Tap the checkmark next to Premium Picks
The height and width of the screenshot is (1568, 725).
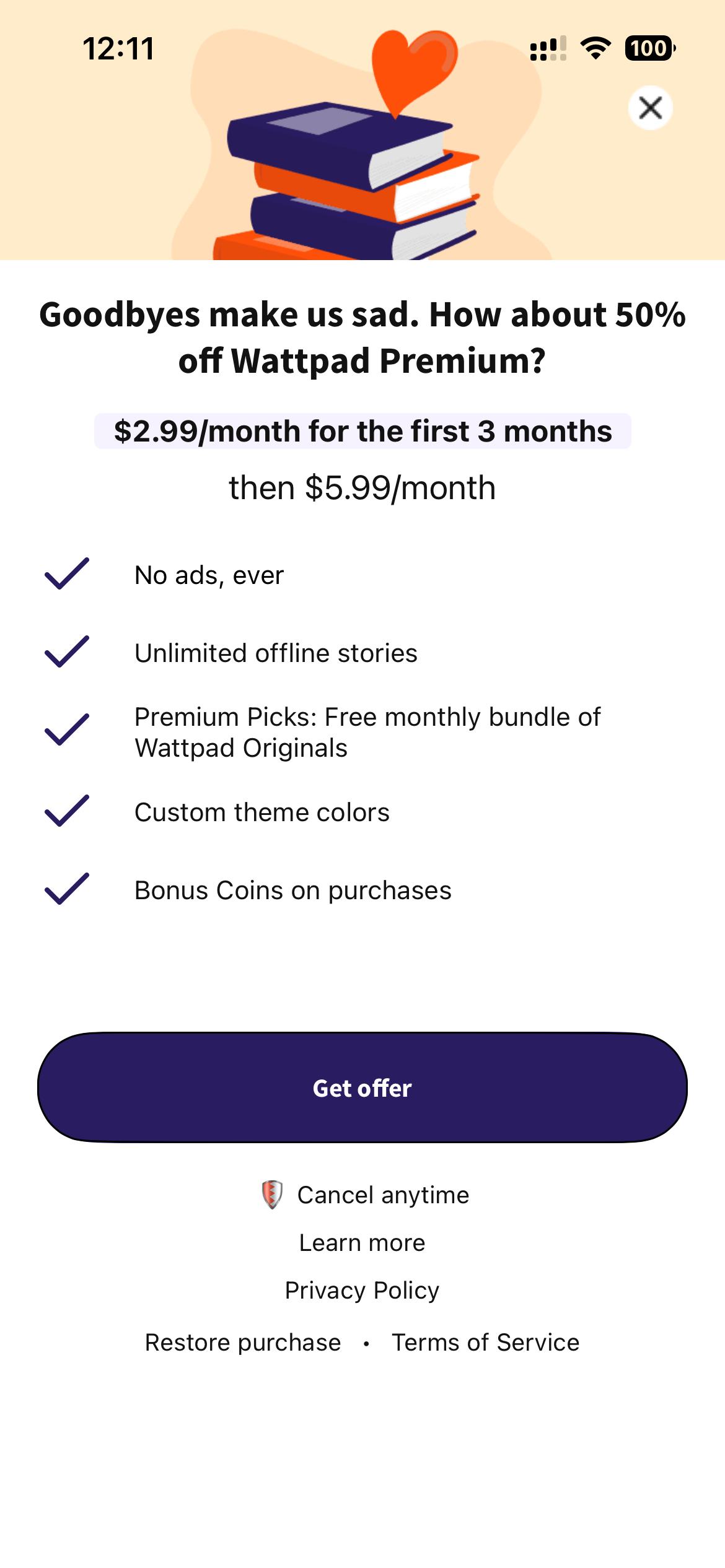pos(67,730)
